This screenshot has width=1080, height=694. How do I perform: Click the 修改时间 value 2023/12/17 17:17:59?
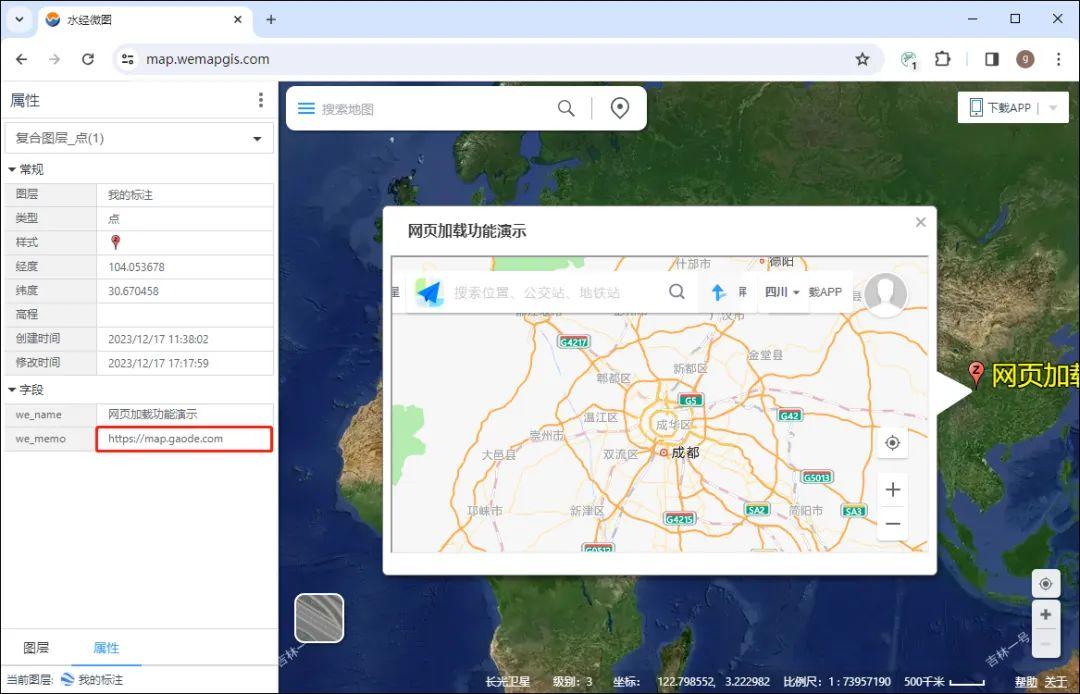point(185,363)
